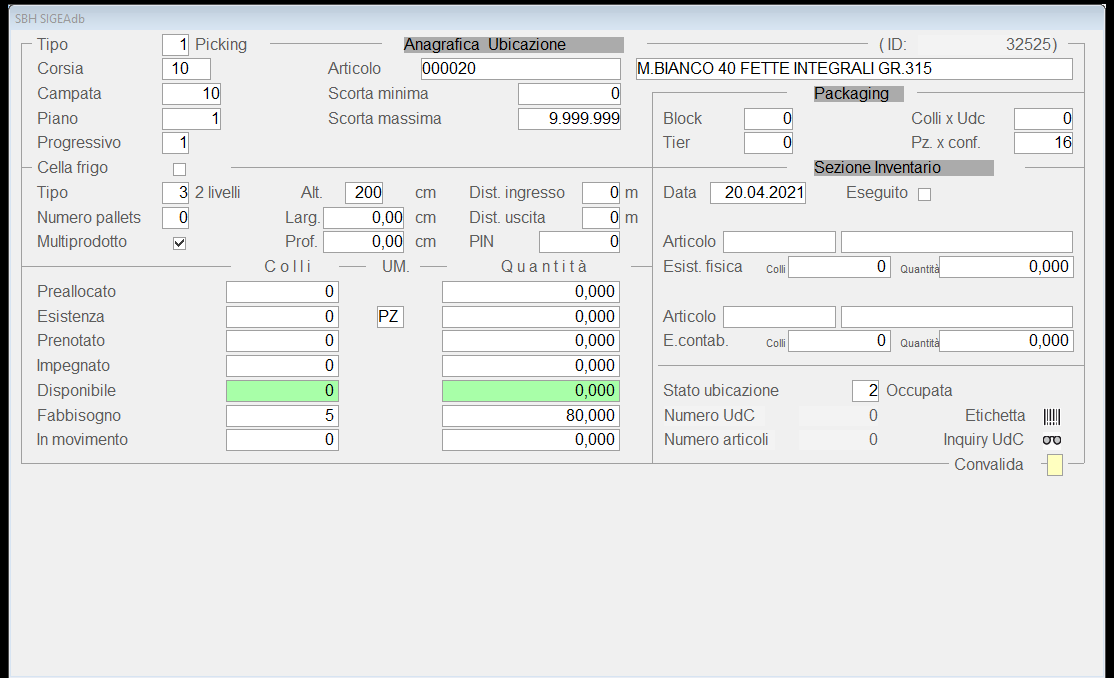The width and height of the screenshot is (1114, 678).
Task: Click the Dist. uscita field
Action: click(x=601, y=217)
